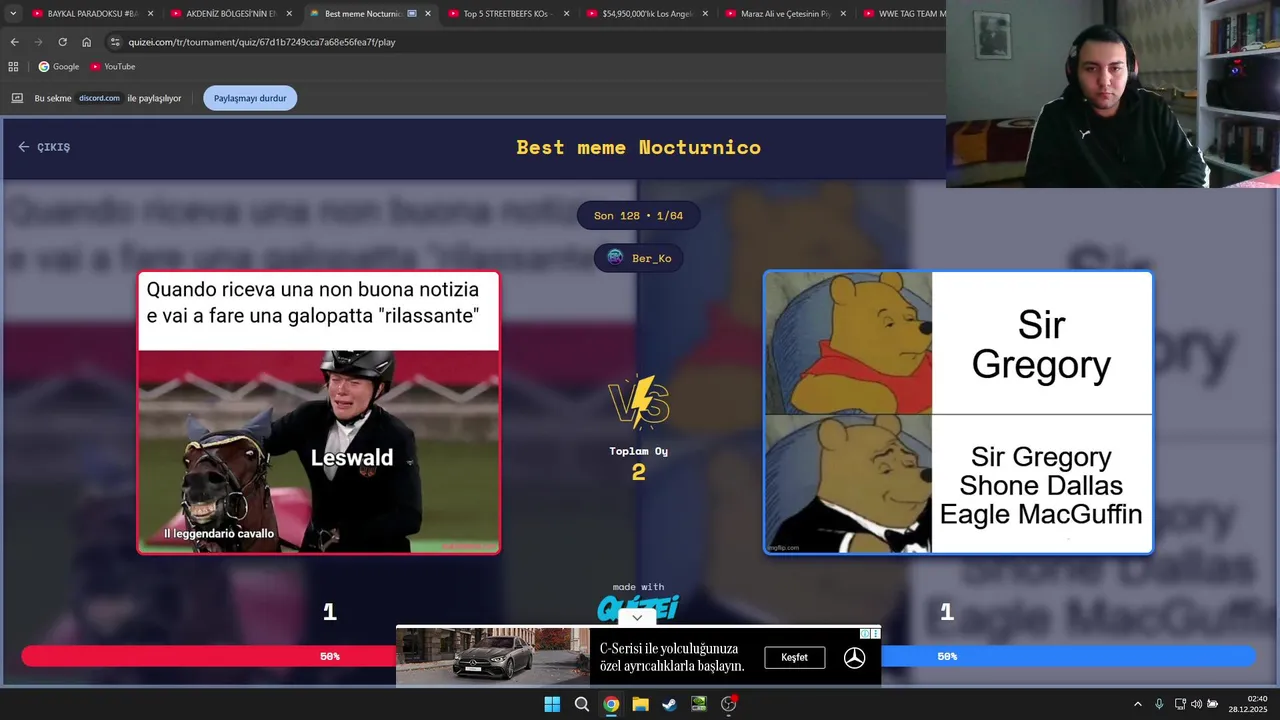
Task: Open the Chrome apps grid
Action: click(x=13, y=67)
